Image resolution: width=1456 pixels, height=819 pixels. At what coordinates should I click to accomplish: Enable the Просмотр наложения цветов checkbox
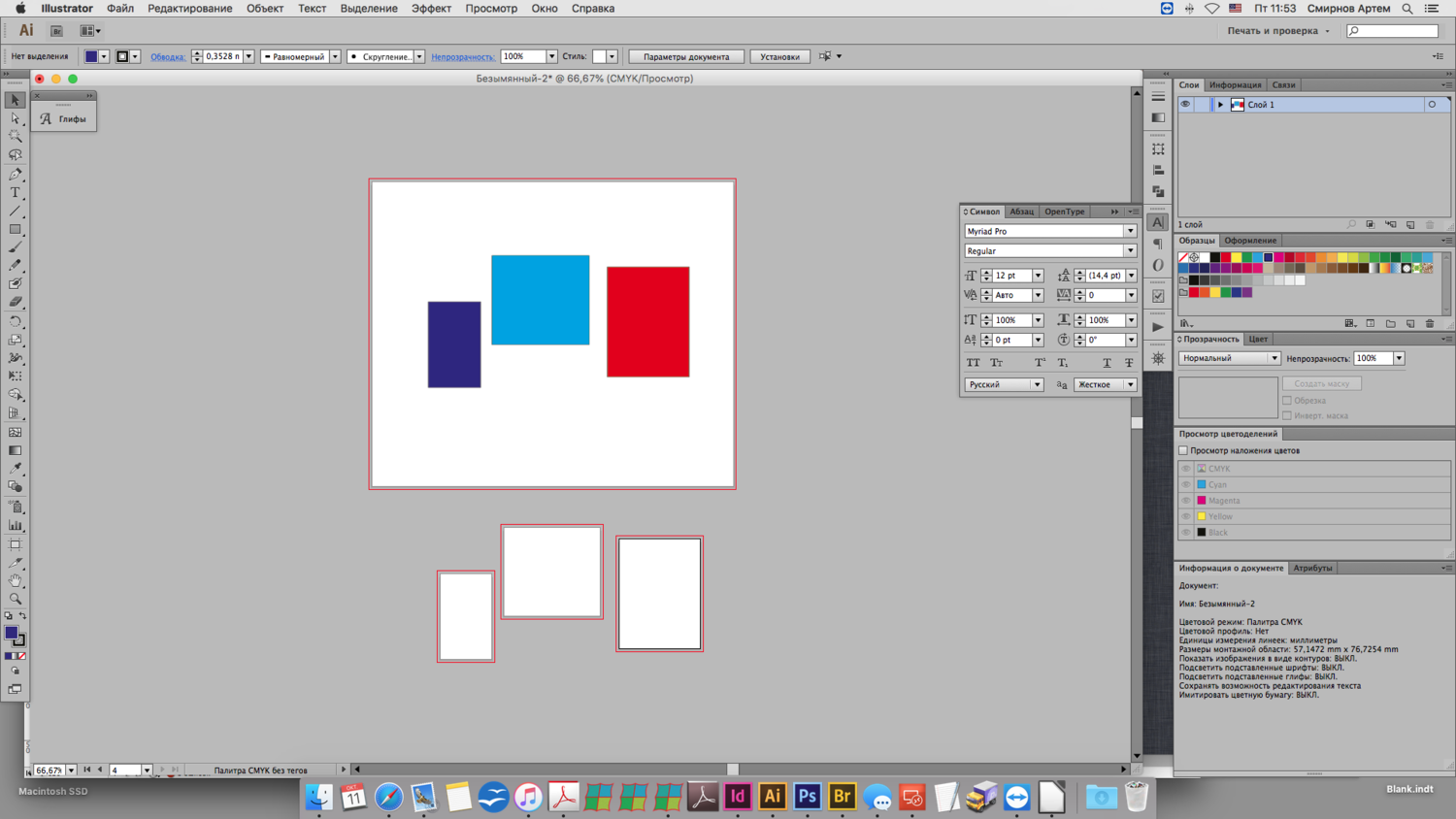pyautogui.click(x=1183, y=450)
